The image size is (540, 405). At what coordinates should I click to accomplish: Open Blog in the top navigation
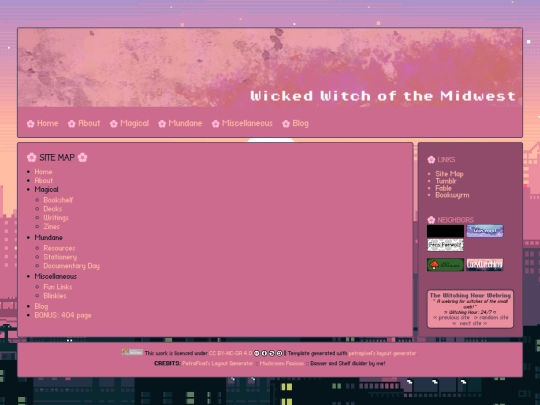300,123
